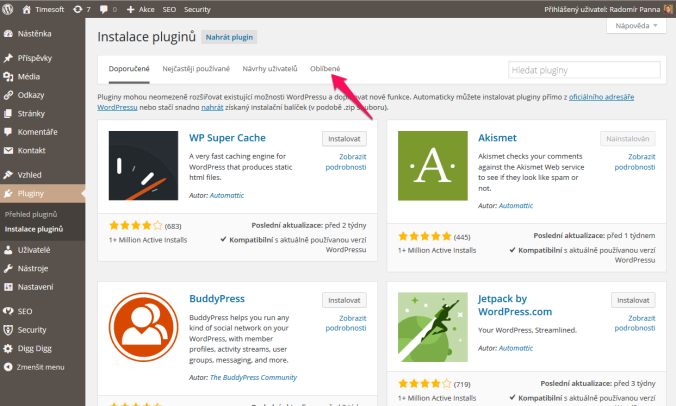This screenshot has width=676, height=406.
Task: Click the Stránky pages icon
Action: [x=8, y=114]
